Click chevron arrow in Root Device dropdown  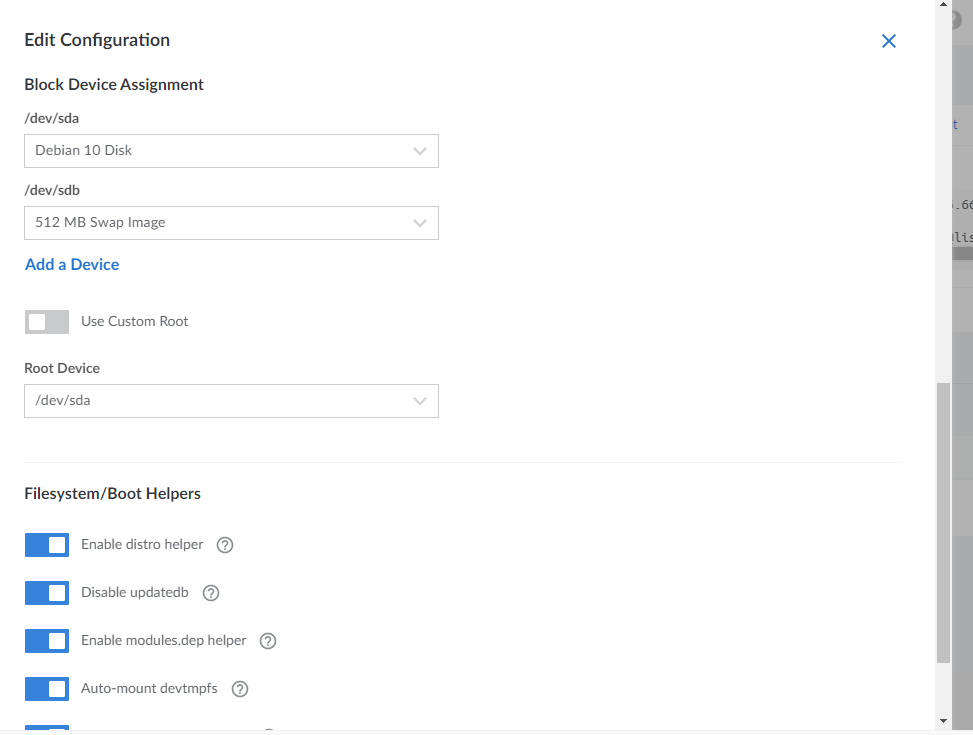pos(420,401)
